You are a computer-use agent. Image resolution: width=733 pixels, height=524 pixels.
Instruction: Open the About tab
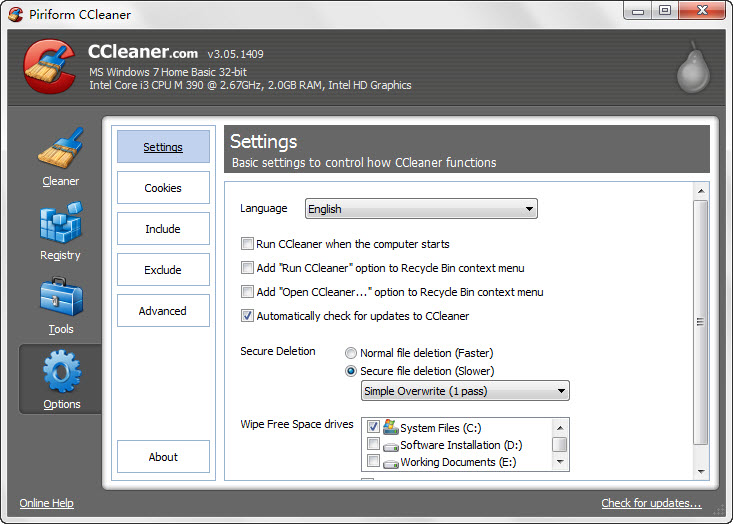pos(163,457)
